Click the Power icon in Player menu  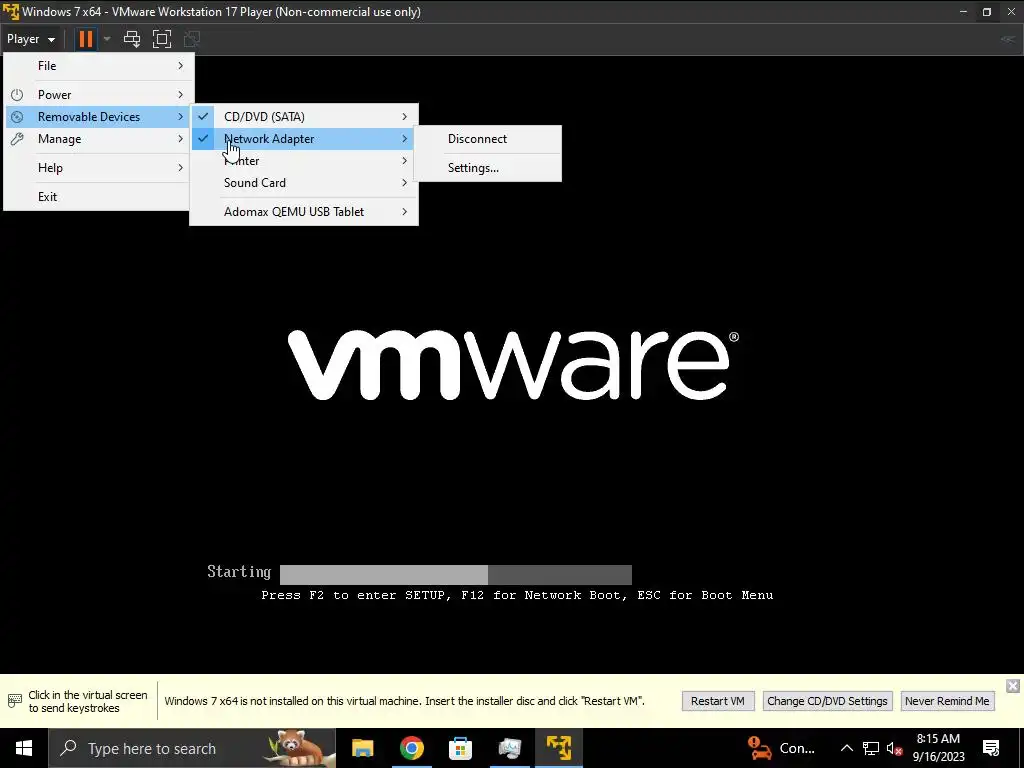17,95
